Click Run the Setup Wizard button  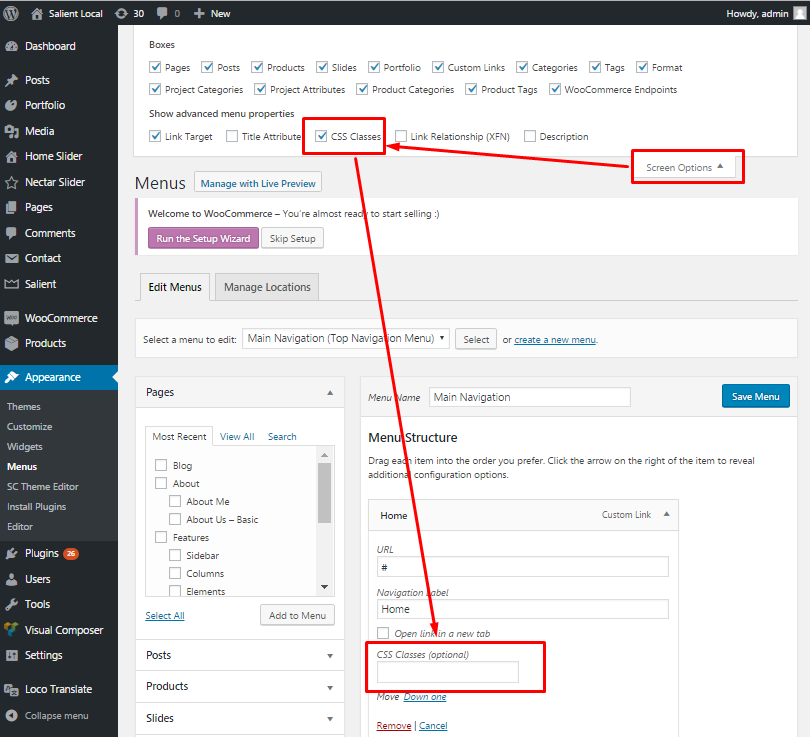click(x=203, y=239)
